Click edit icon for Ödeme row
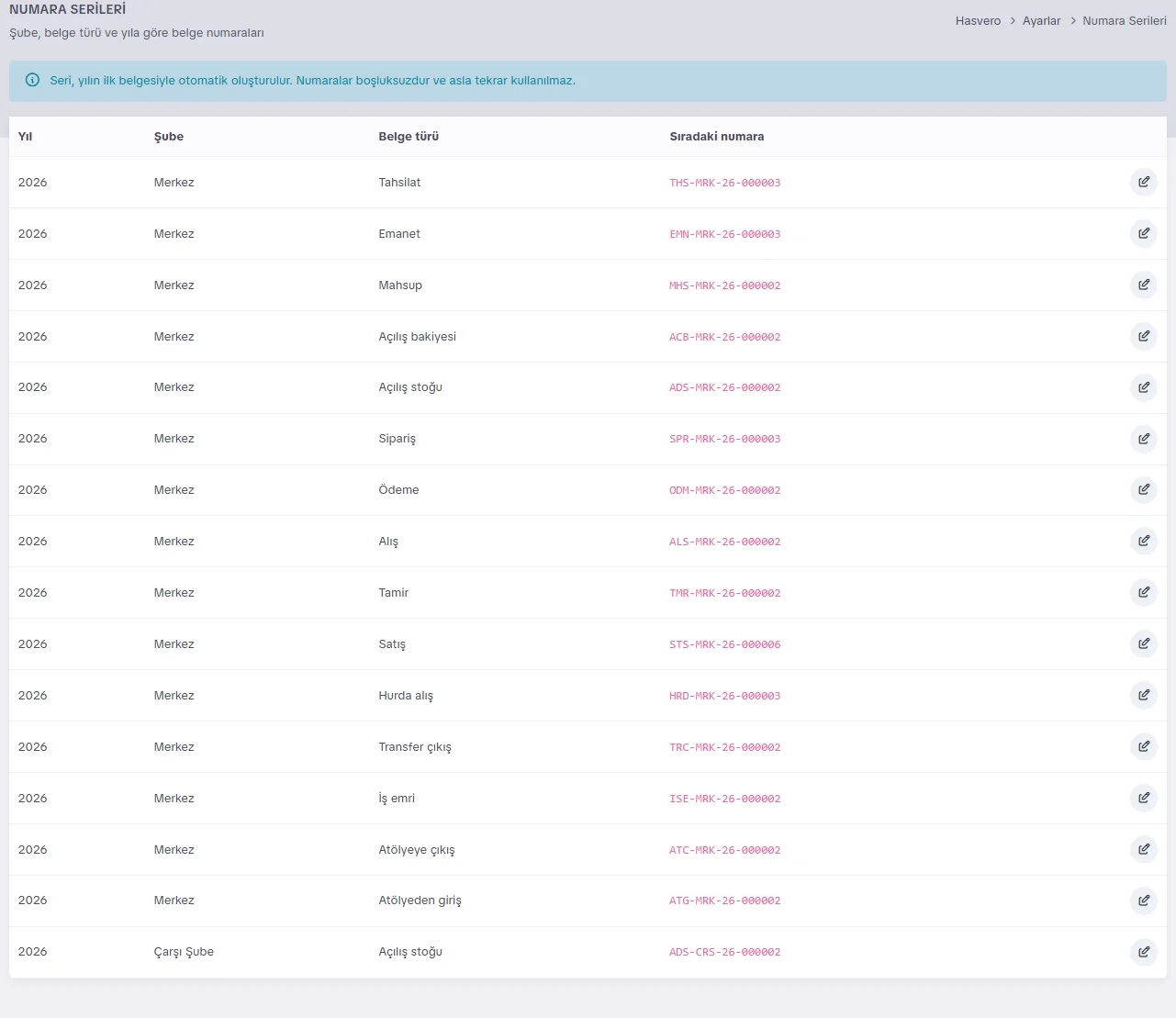Screen dimensions: 1176x1018 (x=1143, y=489)
